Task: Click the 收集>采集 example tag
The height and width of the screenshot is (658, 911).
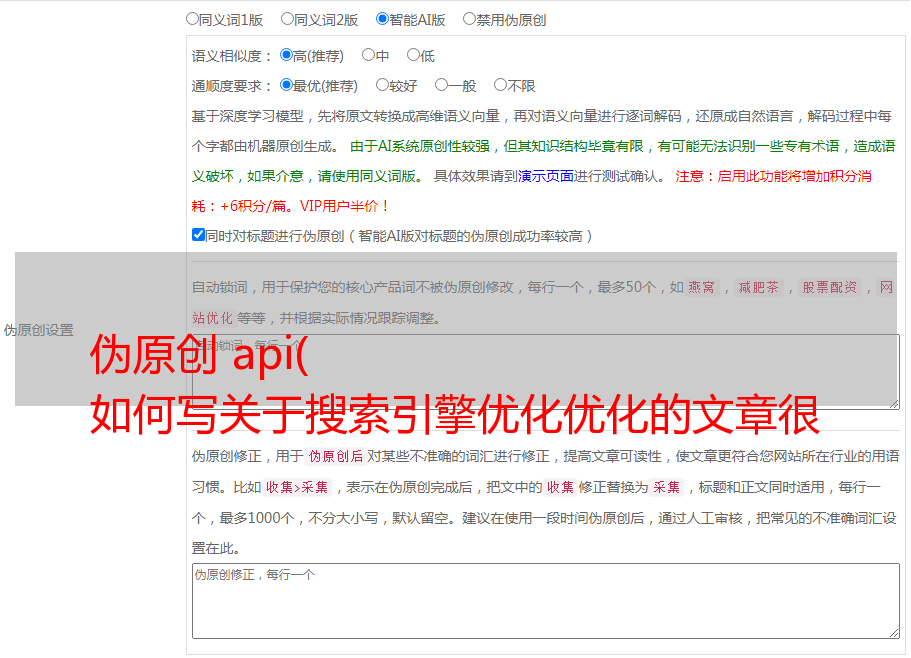Action: pos(297,488)
